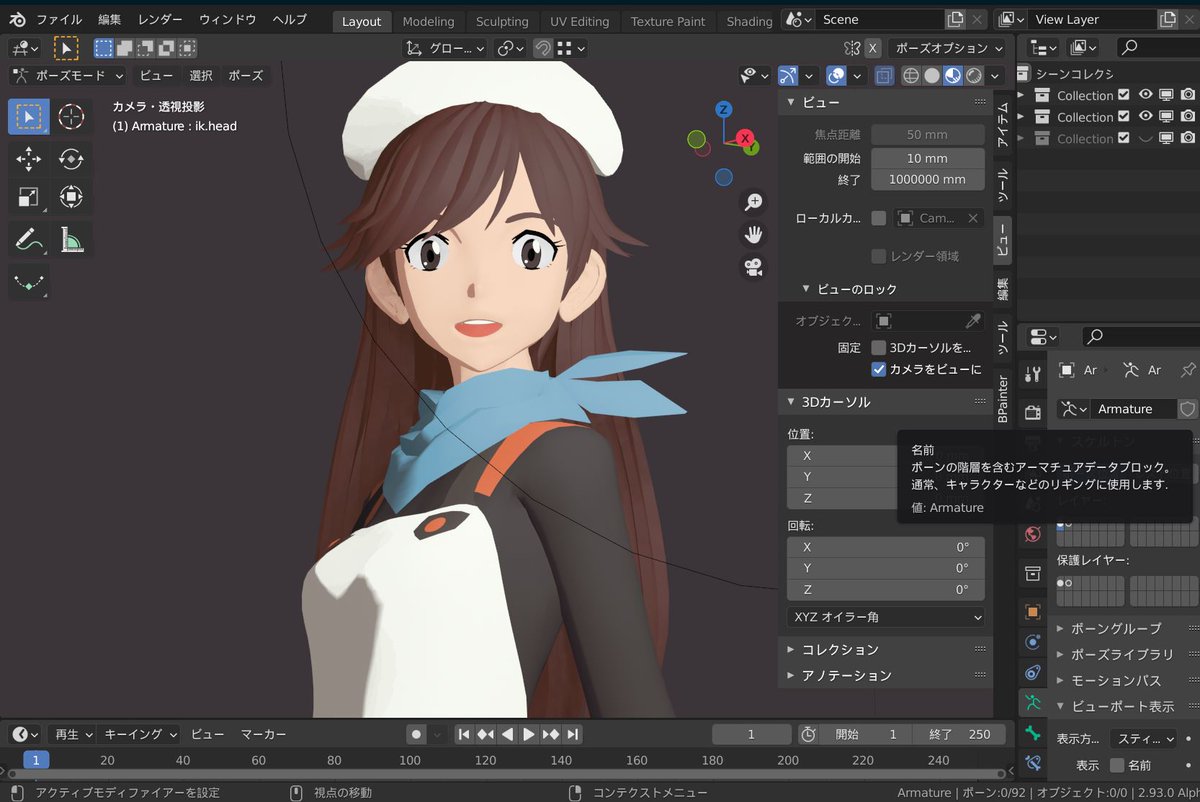The height and width of the screenshot is (802, 1200).
Task: Open the グロー transform orientation dropdown
Action: (x=445, y=48)
